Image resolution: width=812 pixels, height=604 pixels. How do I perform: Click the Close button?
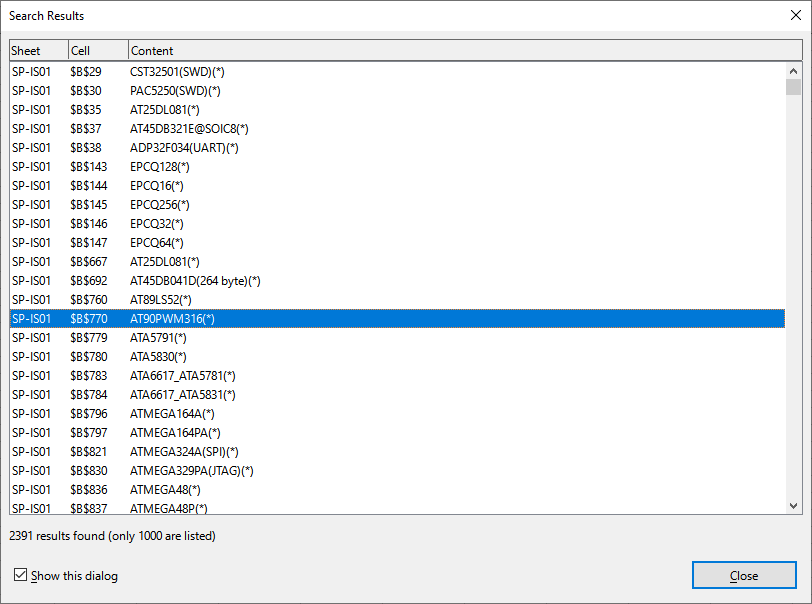pos(744,576)
